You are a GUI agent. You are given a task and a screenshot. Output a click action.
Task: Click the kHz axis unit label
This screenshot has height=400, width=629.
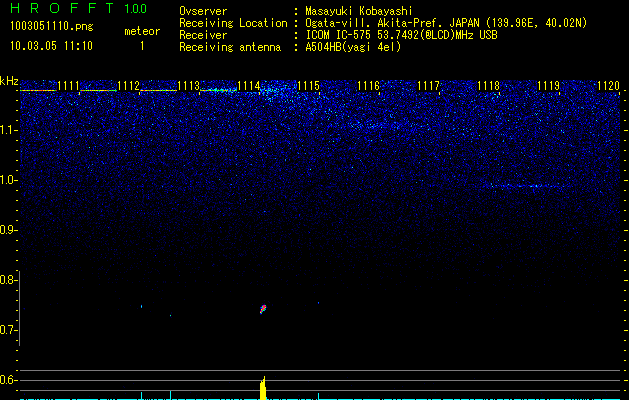pyautogui.click(x=9, y=81)
